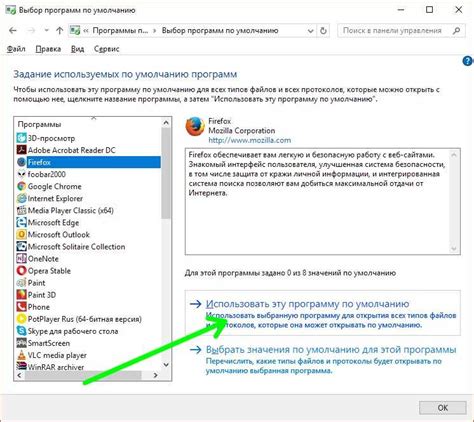Click the program list vertical scrollbar down arrow
The width and height of the screenshot is (474, 422).
(x=166, y=365)
